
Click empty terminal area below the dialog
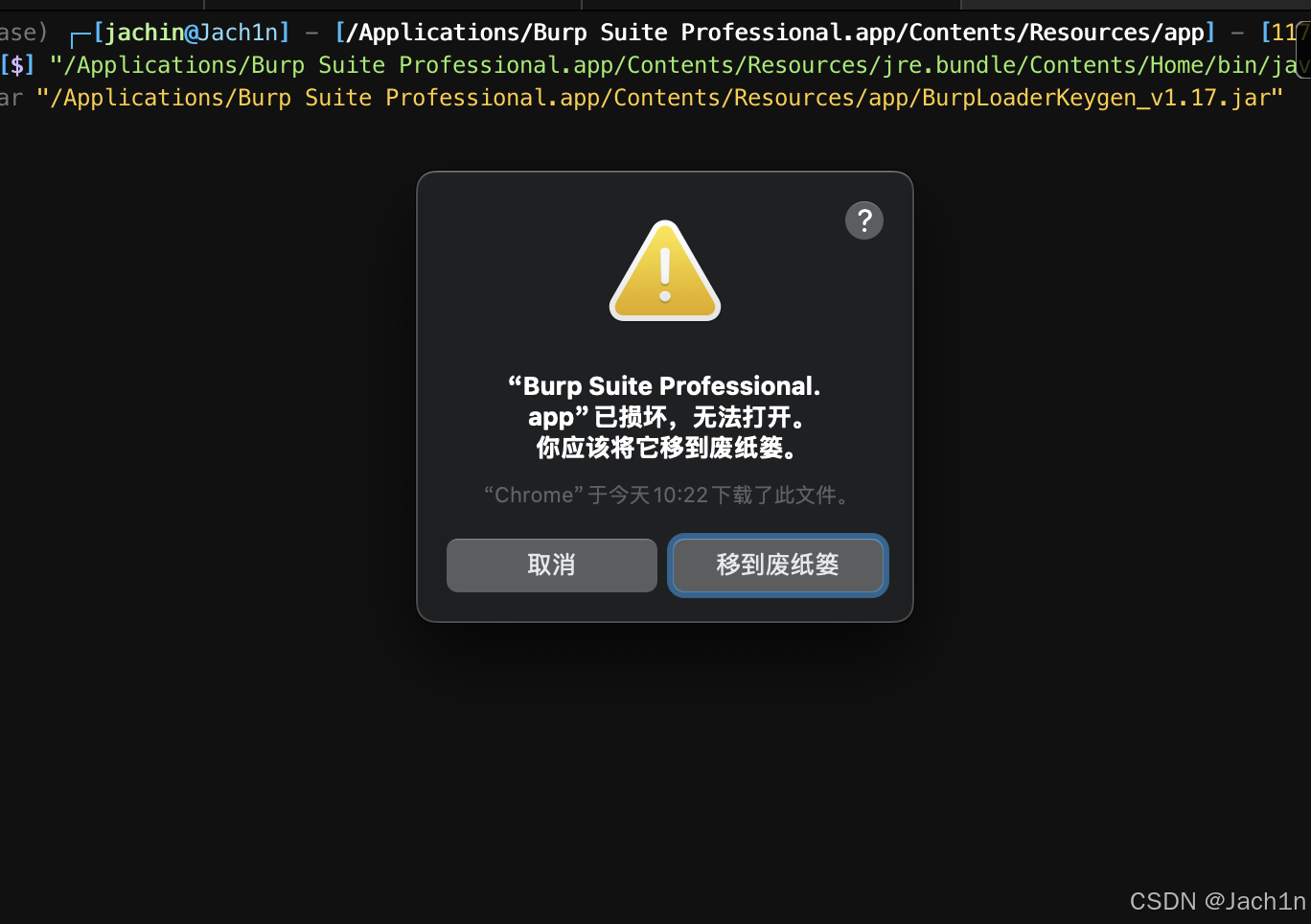click(655, 767)
